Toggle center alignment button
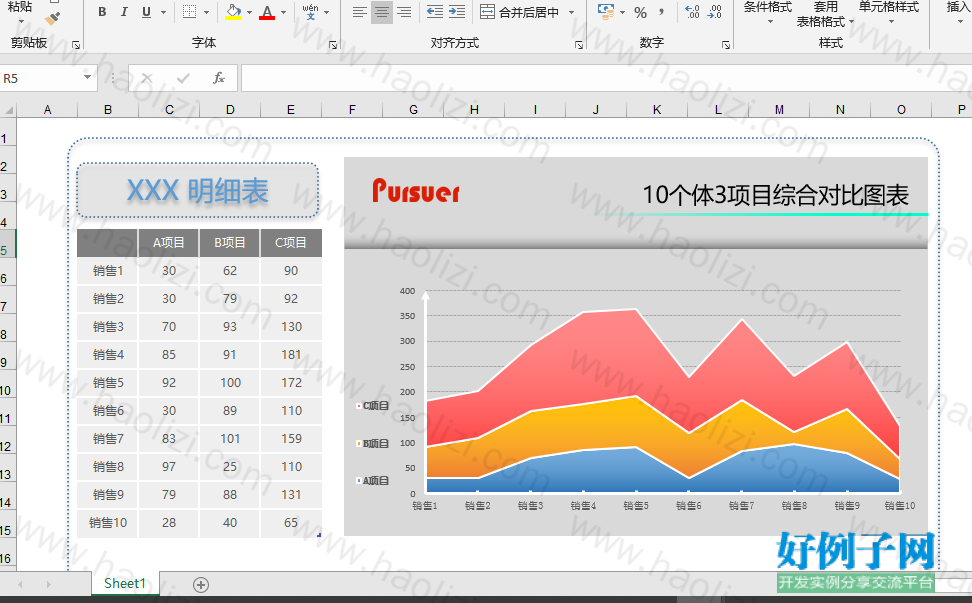972x603 pixels. (382, 12)
